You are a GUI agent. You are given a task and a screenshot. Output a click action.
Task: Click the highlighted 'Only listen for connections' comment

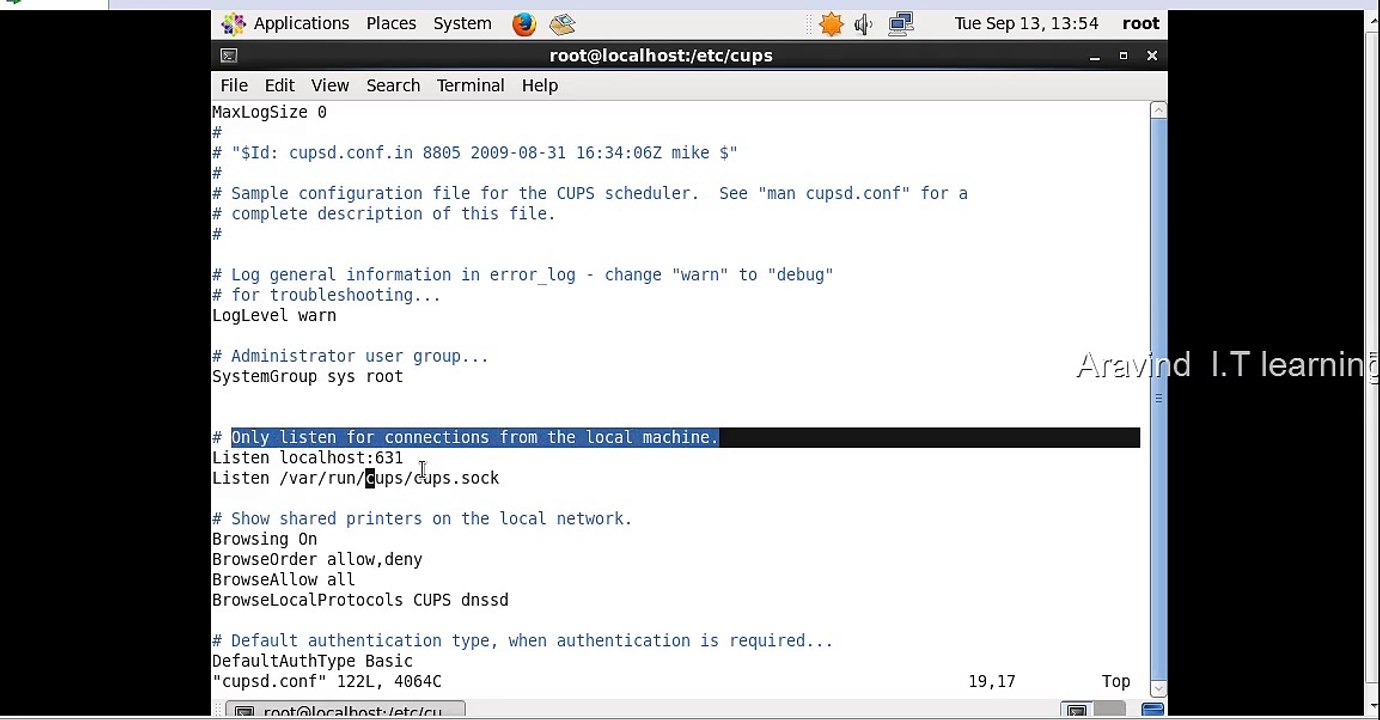click(x=475, y=438)
